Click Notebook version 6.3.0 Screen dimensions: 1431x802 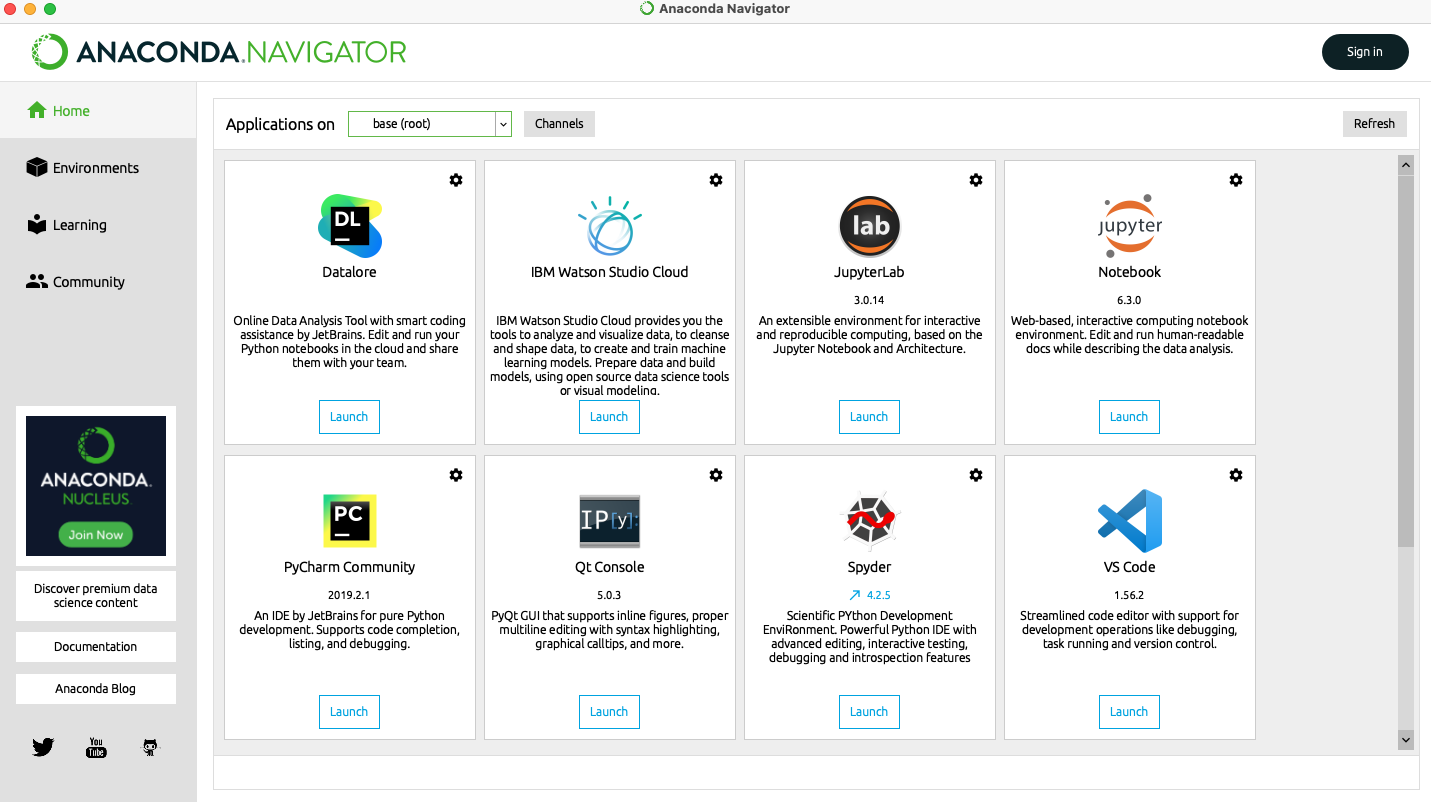pos(1129,300)
